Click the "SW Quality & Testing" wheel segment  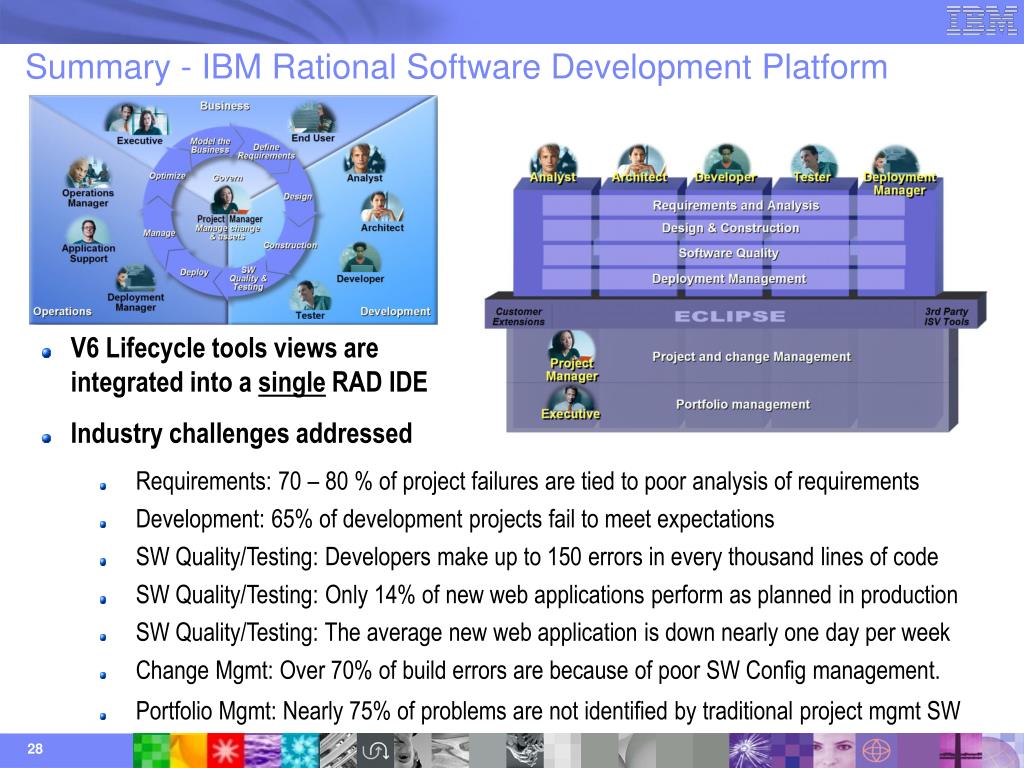click(248, 278)
